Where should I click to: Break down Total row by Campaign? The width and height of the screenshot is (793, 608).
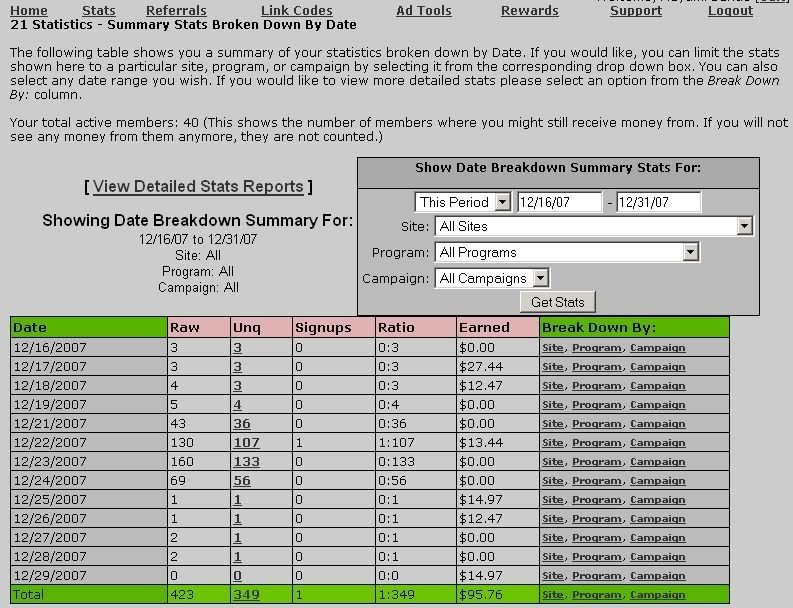[657, 595]
